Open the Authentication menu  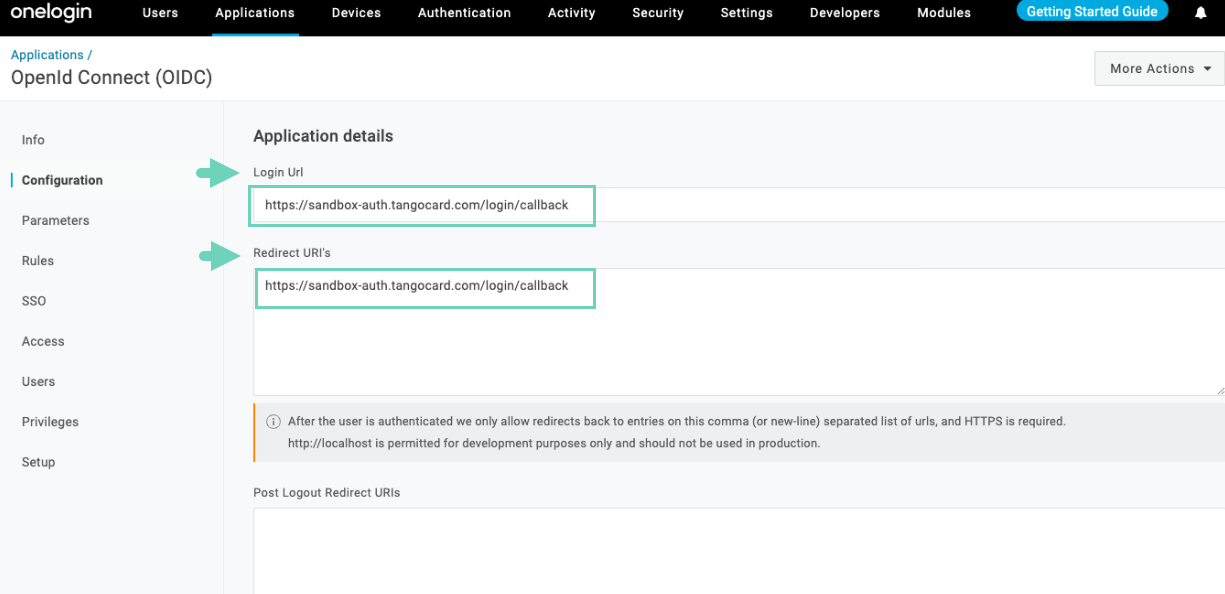464,13
